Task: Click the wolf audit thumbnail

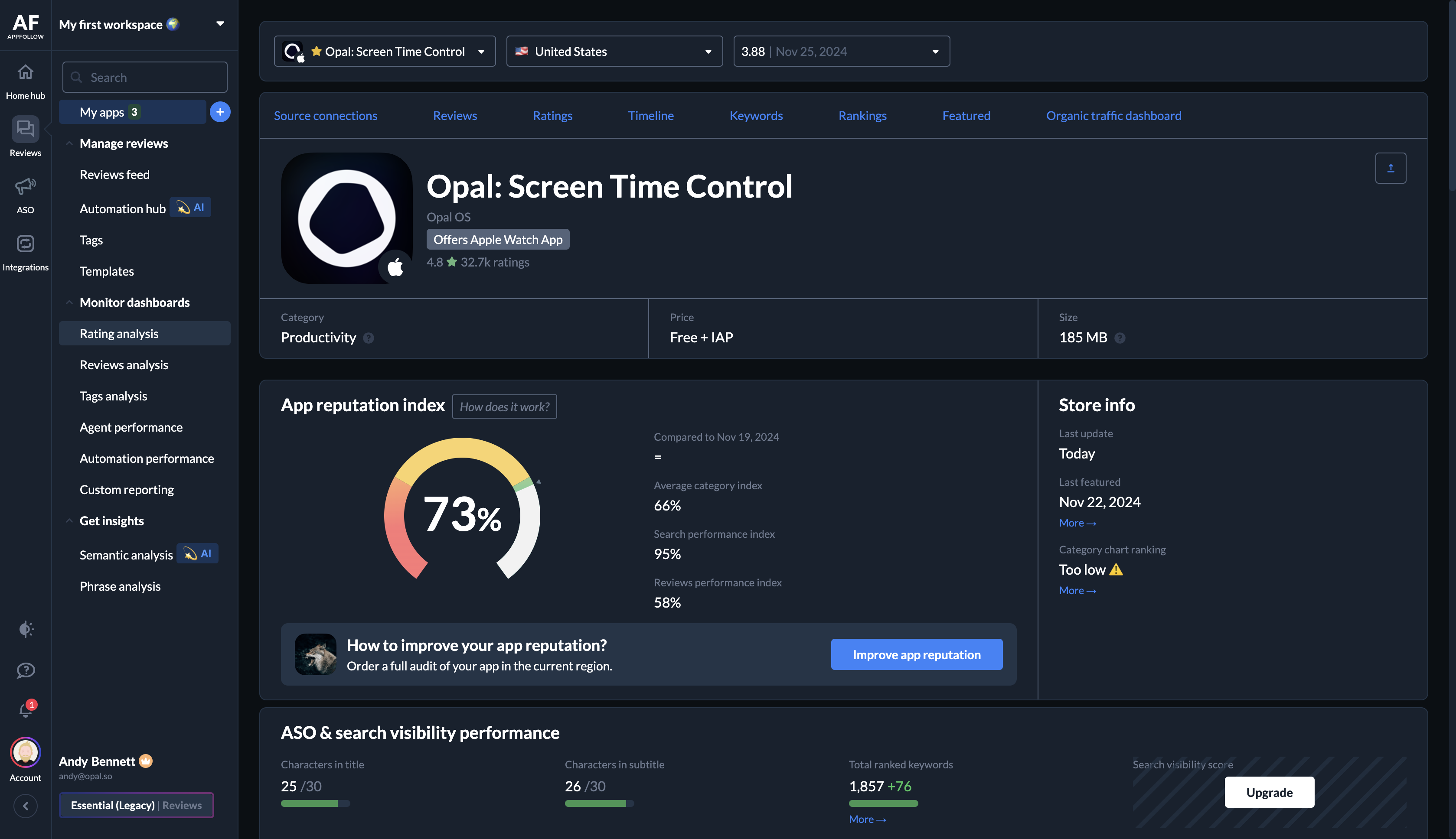Action: (x=315, y=655)
